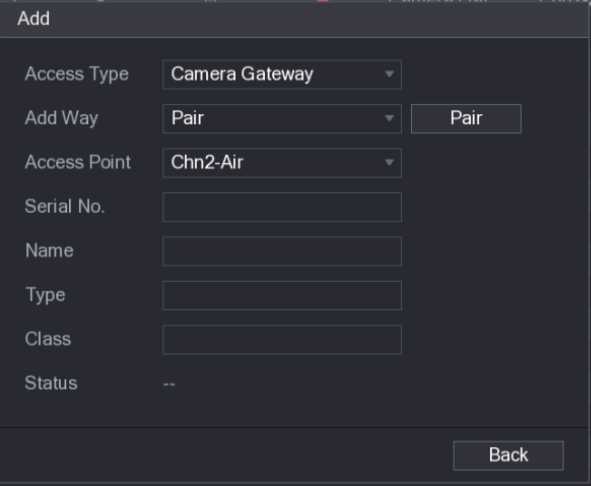Click the arrow icon beside Chn2-Air
Screen dimensions: 591x486
(x=389, y=163)
